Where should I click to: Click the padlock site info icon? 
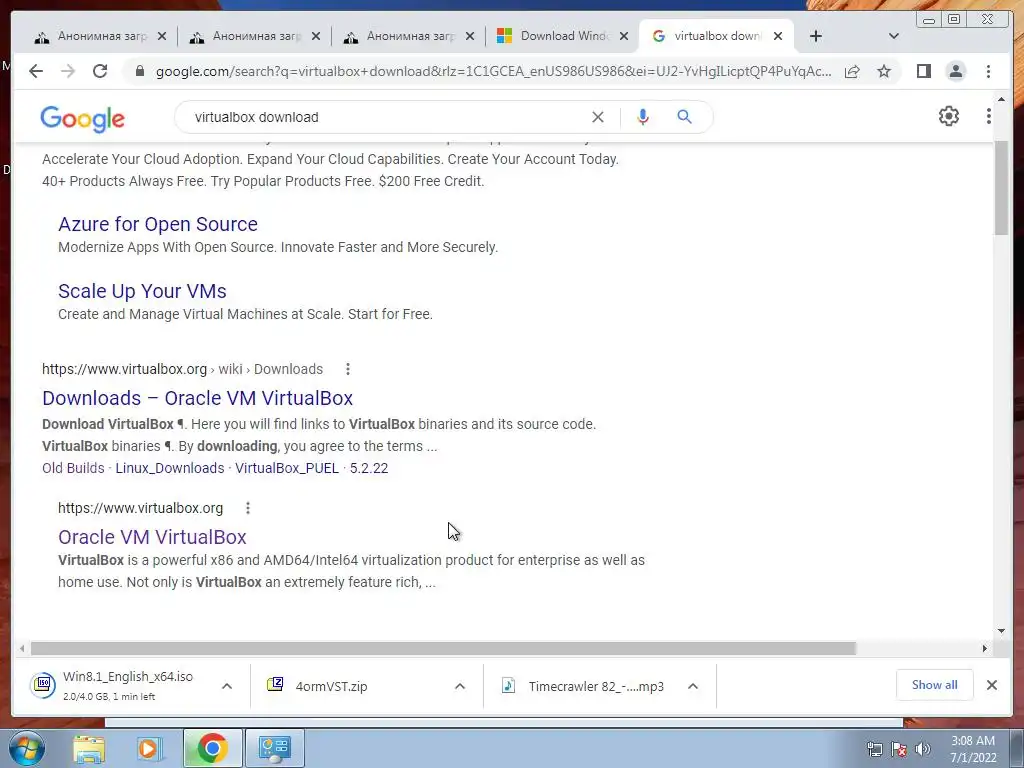tap(139, 71)
